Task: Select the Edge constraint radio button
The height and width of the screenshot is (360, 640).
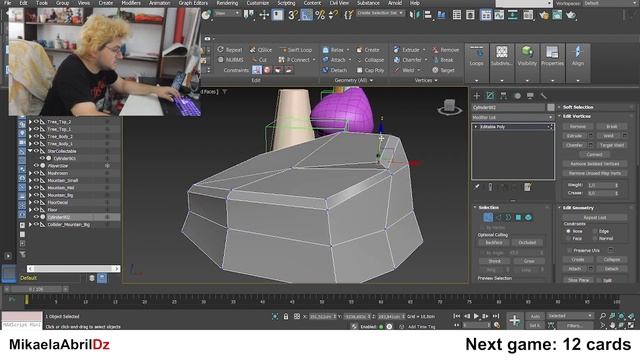Action: pyautogui.click(x=596, y=231)
